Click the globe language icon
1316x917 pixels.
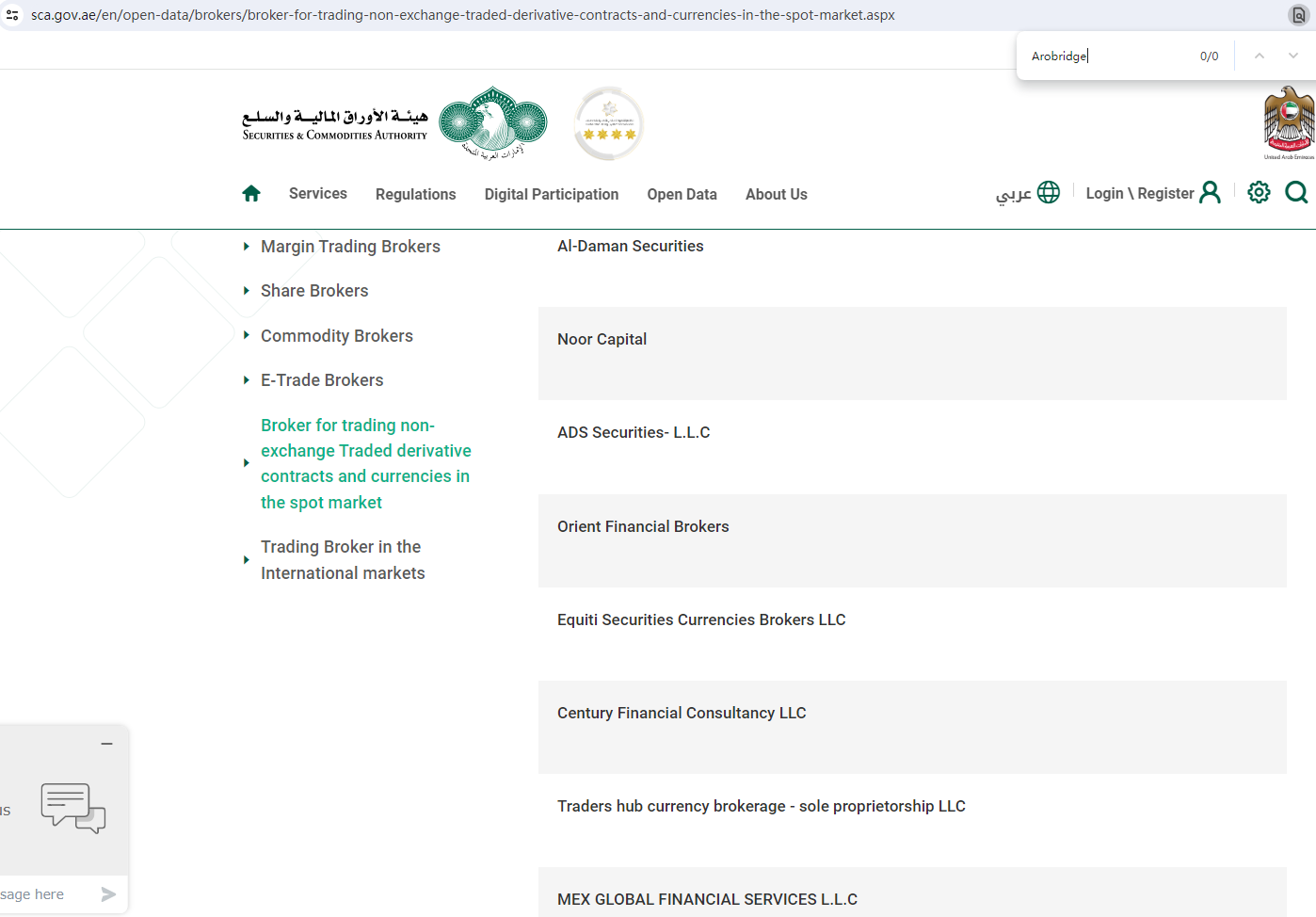[1048, 193]
